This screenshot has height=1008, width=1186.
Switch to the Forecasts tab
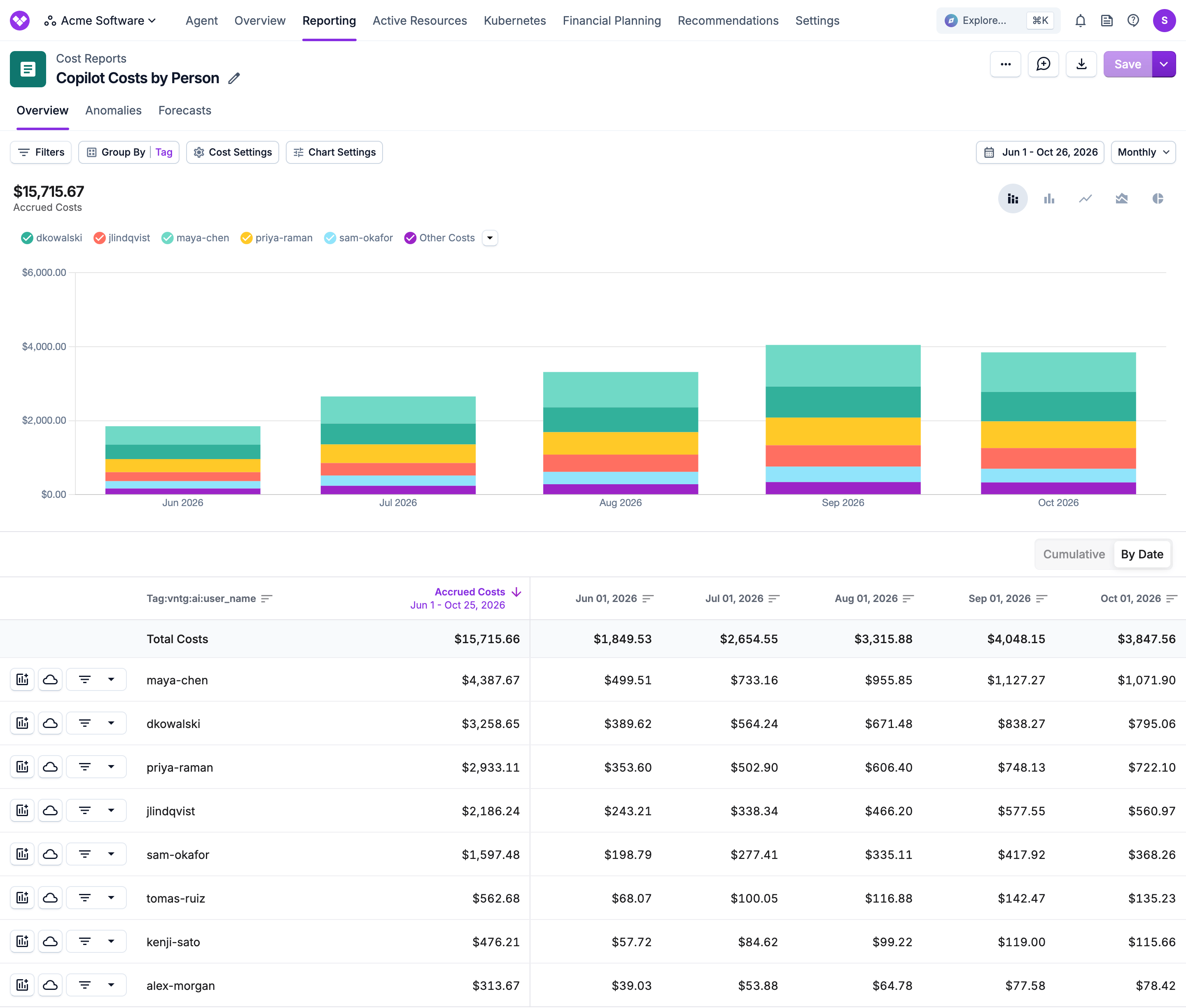coord(184,110)
